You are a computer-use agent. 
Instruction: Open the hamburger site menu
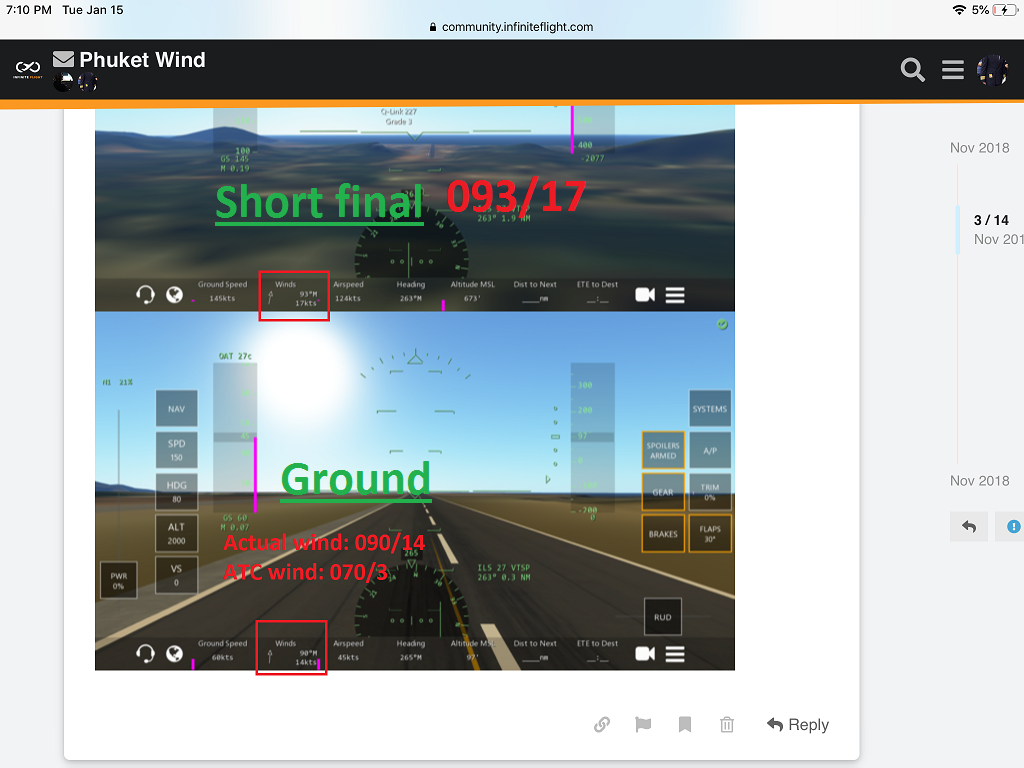(953, 69)
